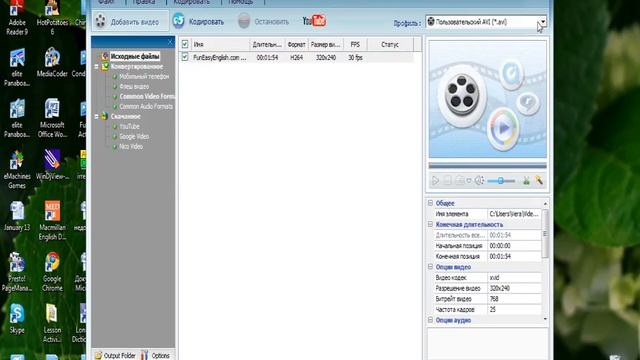Click the Добавить видео button label

(135, 22)
